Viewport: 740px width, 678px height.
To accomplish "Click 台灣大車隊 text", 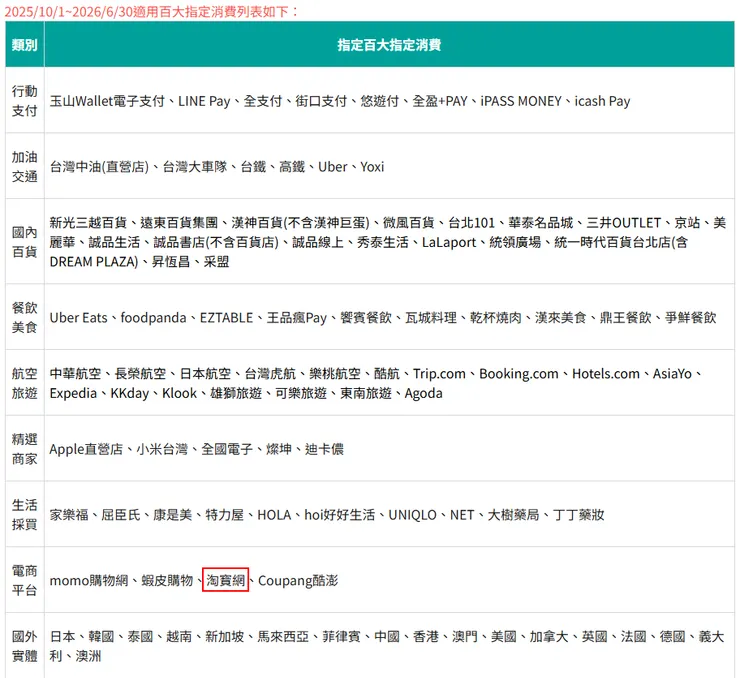I will click(x=195, y=167).
